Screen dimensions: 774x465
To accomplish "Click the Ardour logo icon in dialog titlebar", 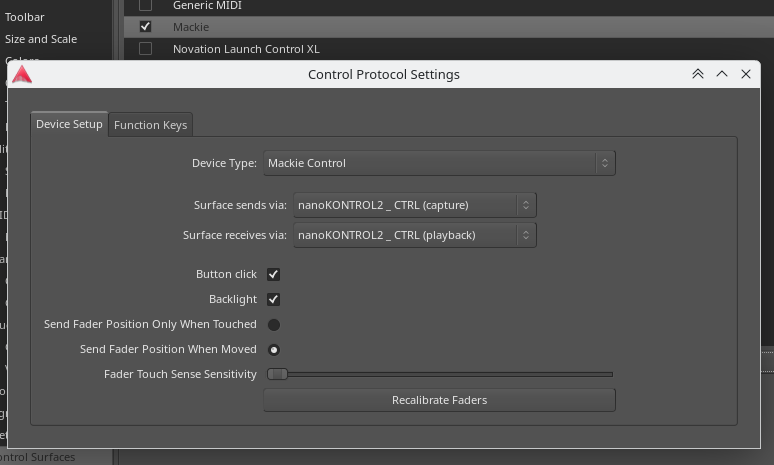I will pos(22,74).
